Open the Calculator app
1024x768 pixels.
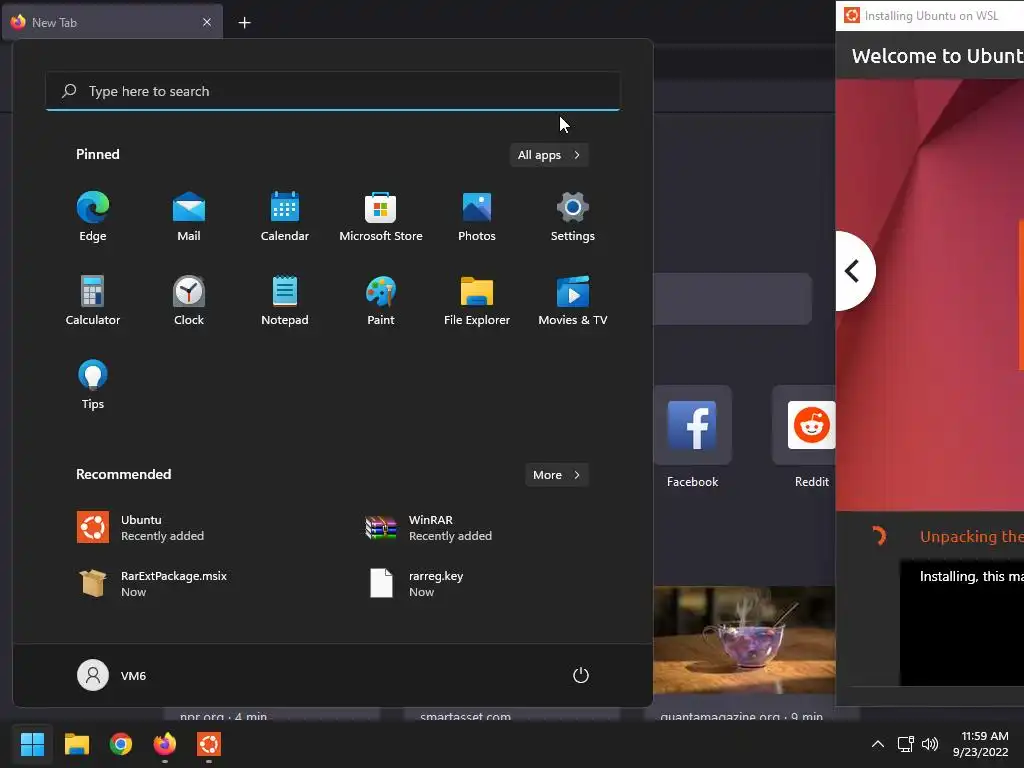[93, 301]
